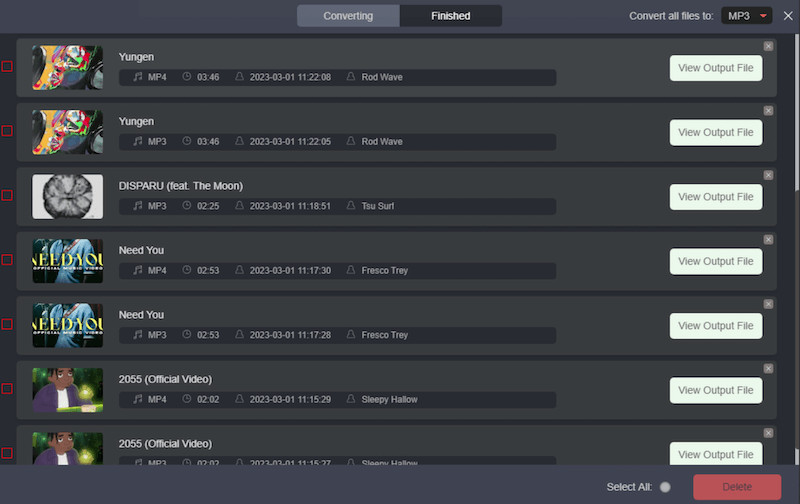Click the artist icon next to Tsu Surf
800x504 pixels.
tap(351, 206)
